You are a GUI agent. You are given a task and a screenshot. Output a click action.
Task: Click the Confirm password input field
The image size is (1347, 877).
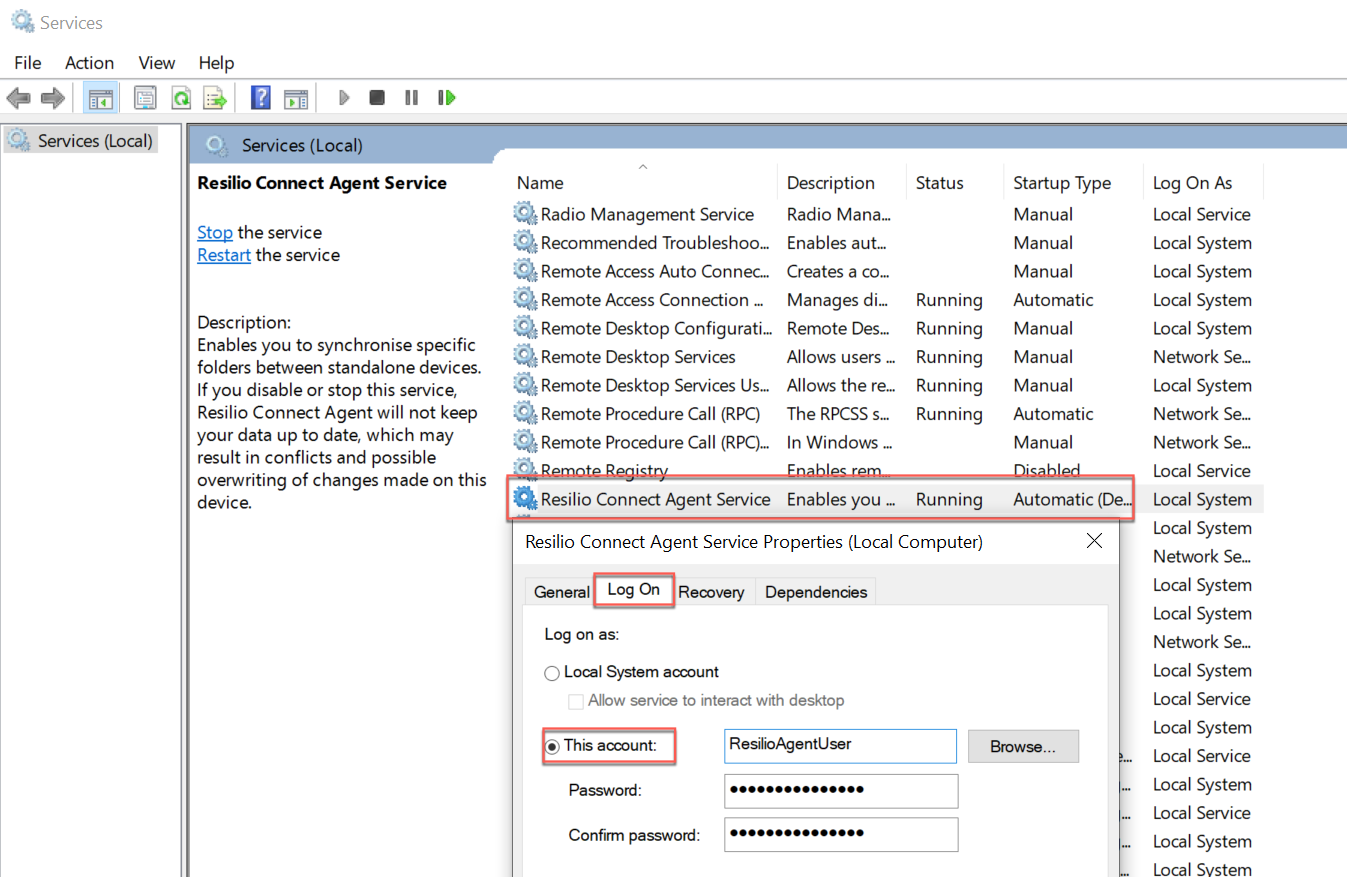tap(840, 834)
